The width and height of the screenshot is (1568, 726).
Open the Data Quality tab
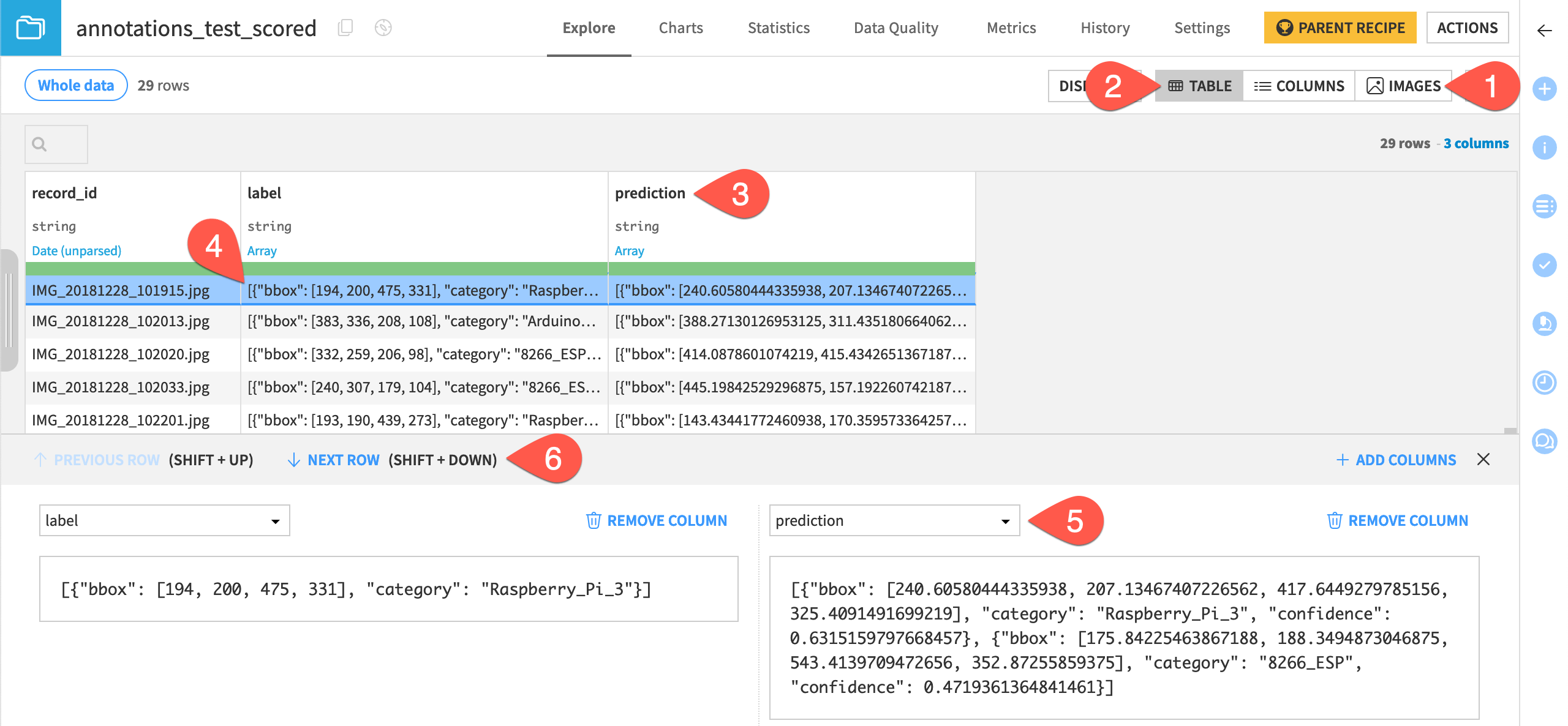coord(895,28)
